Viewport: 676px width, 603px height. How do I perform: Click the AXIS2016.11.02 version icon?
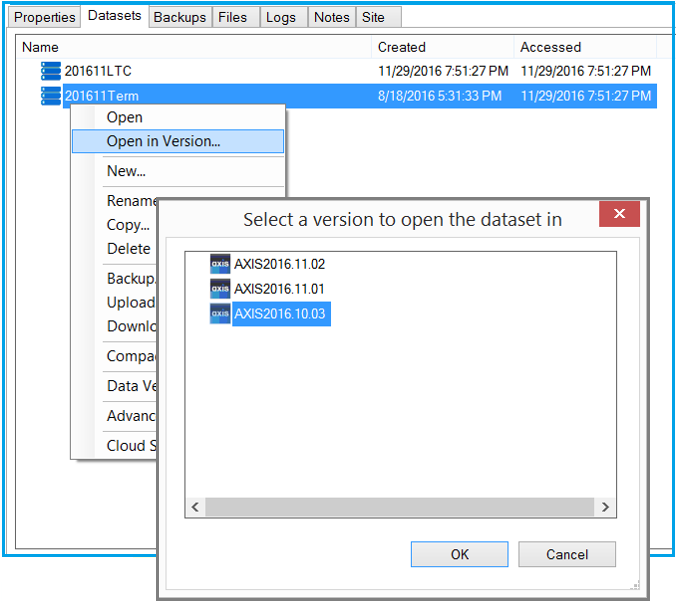click(x=220, y=264)
